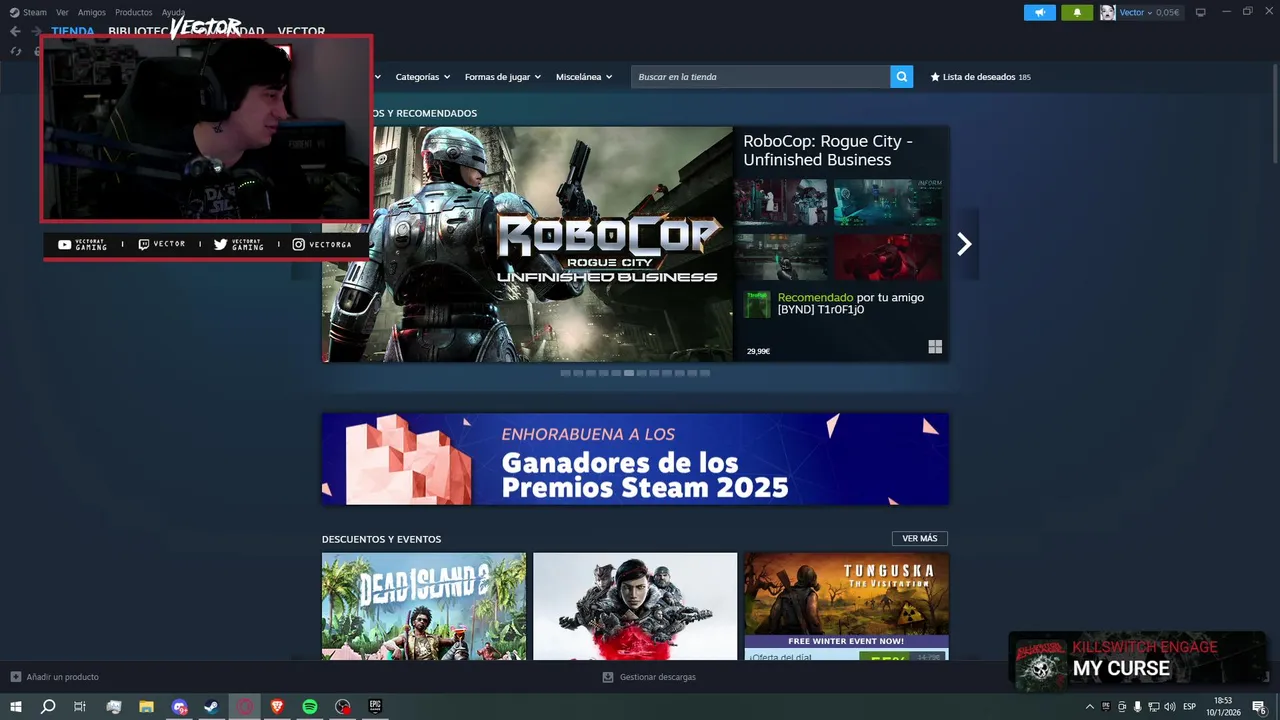Click the Vector account avatar
The width and height of the screenshot is (1280, 720).
1108,12
